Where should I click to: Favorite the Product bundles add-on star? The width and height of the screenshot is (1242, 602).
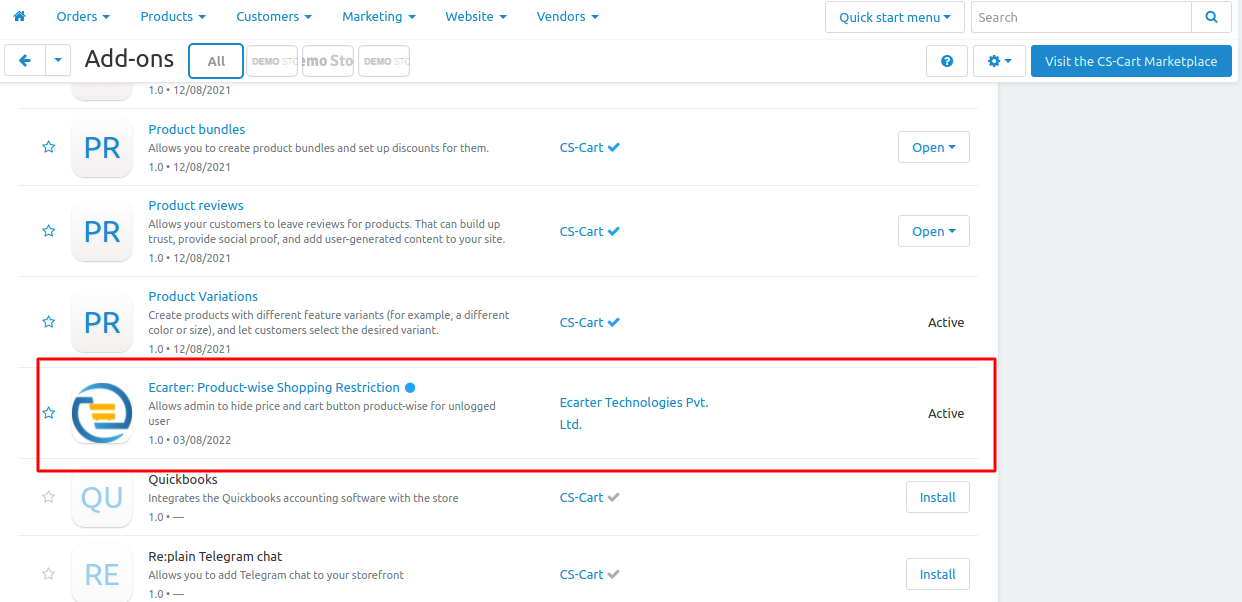point(48,147)
